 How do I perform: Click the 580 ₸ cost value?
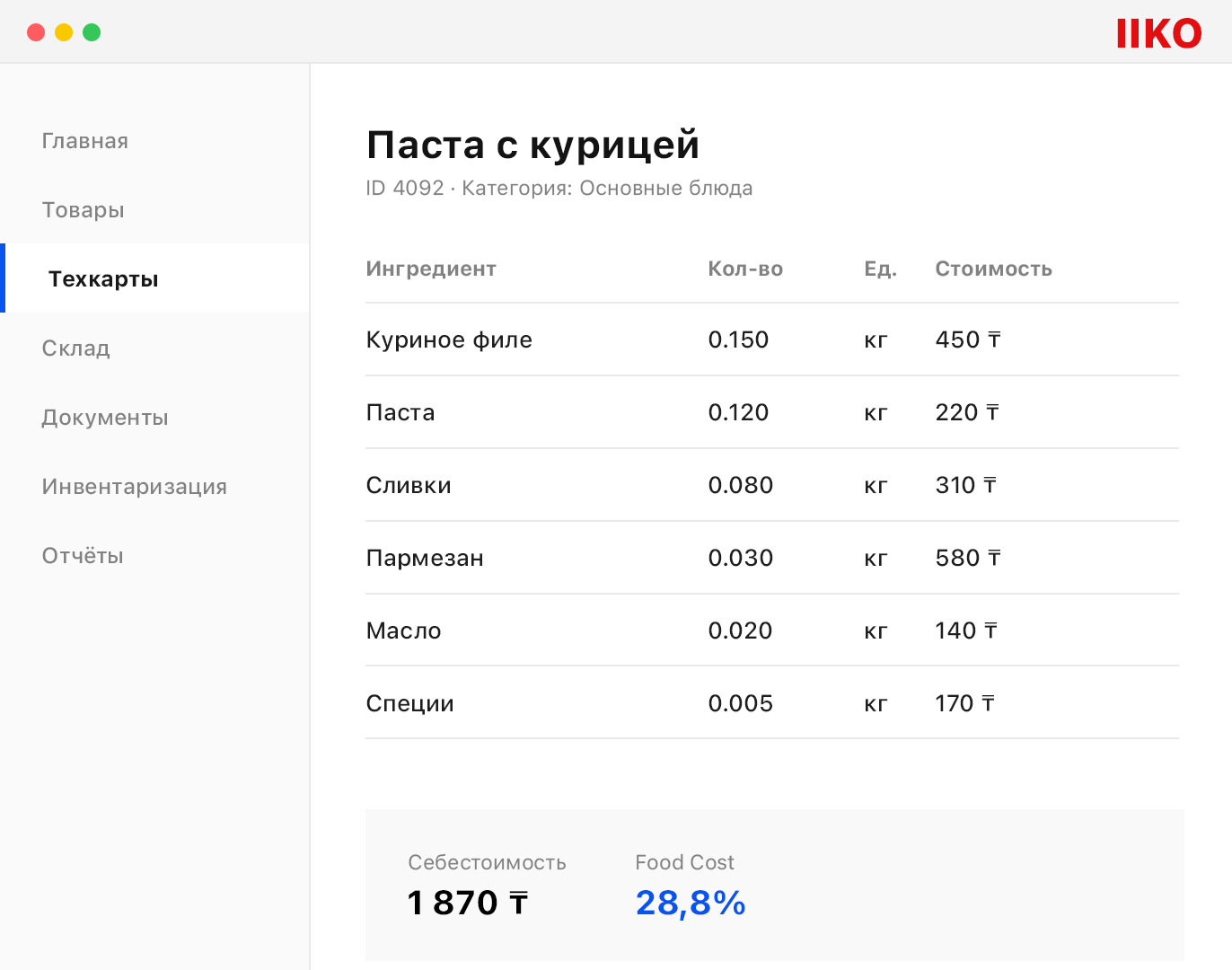point(968,558)
